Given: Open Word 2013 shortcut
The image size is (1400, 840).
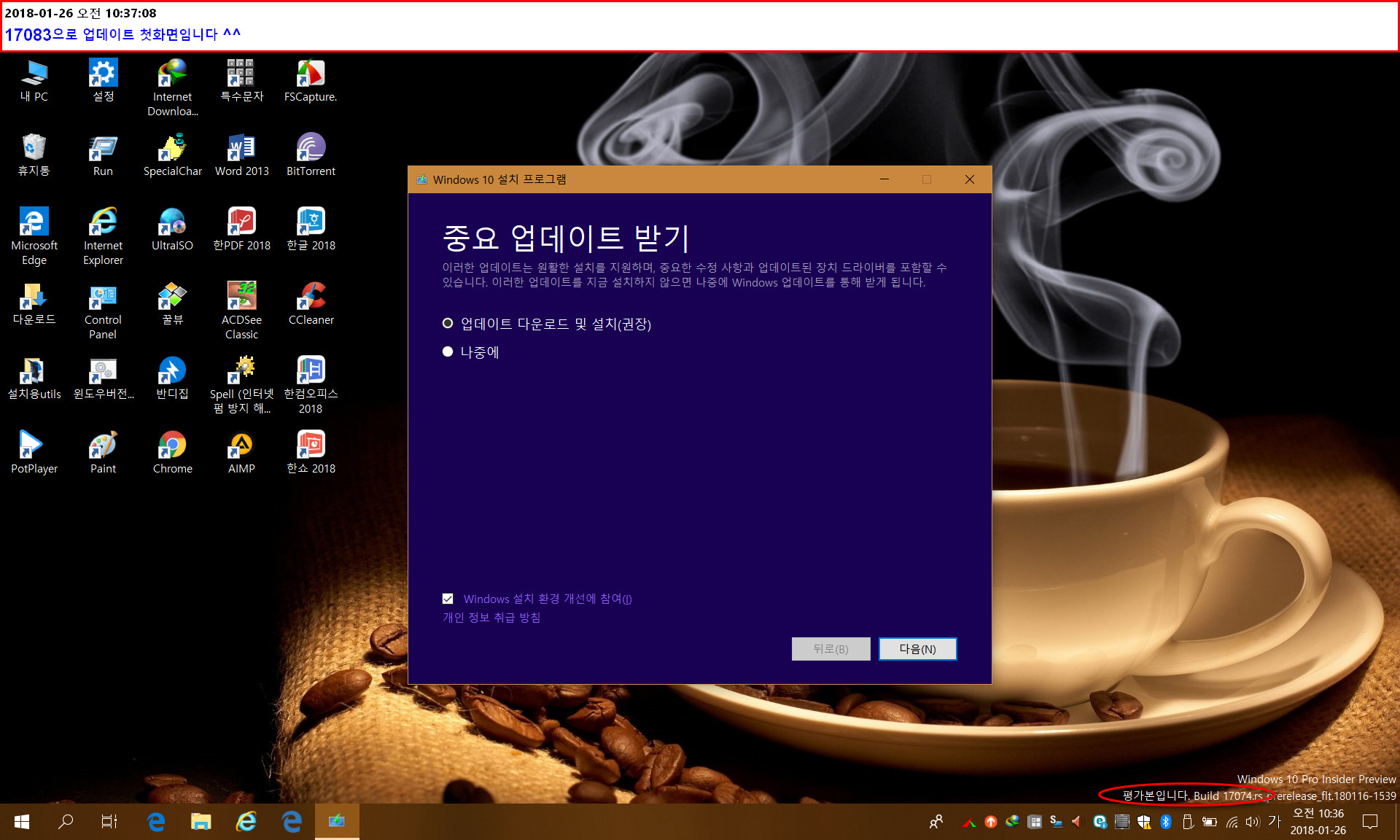Looking at the screenshot, I should (x=241, y=155).
